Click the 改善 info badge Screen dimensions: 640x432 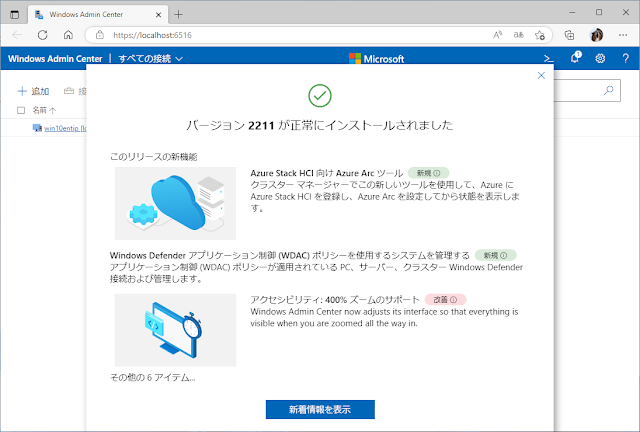(x=445, y=300)
